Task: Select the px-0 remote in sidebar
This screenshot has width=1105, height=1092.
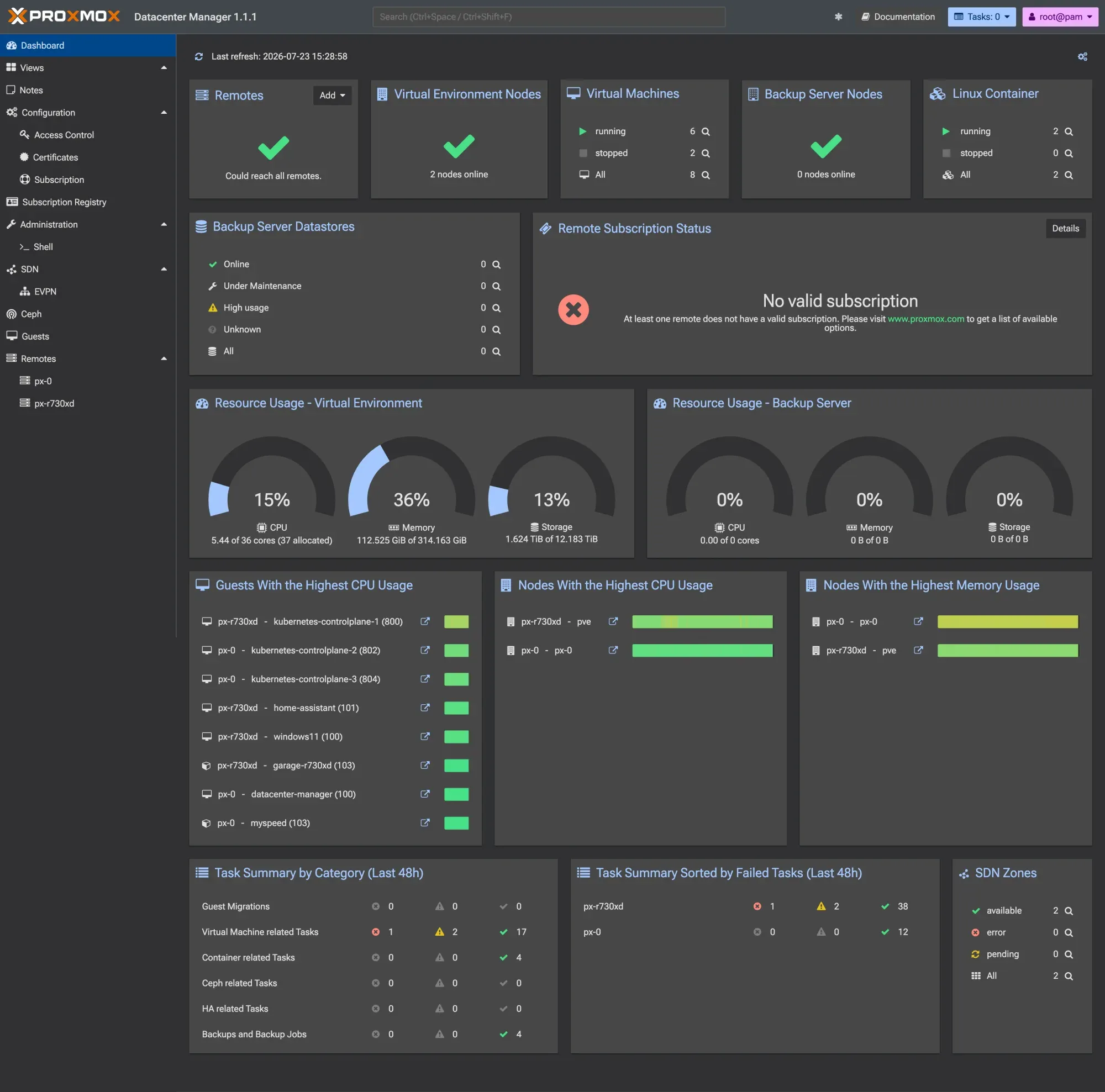Action: (x=88, y=381)
